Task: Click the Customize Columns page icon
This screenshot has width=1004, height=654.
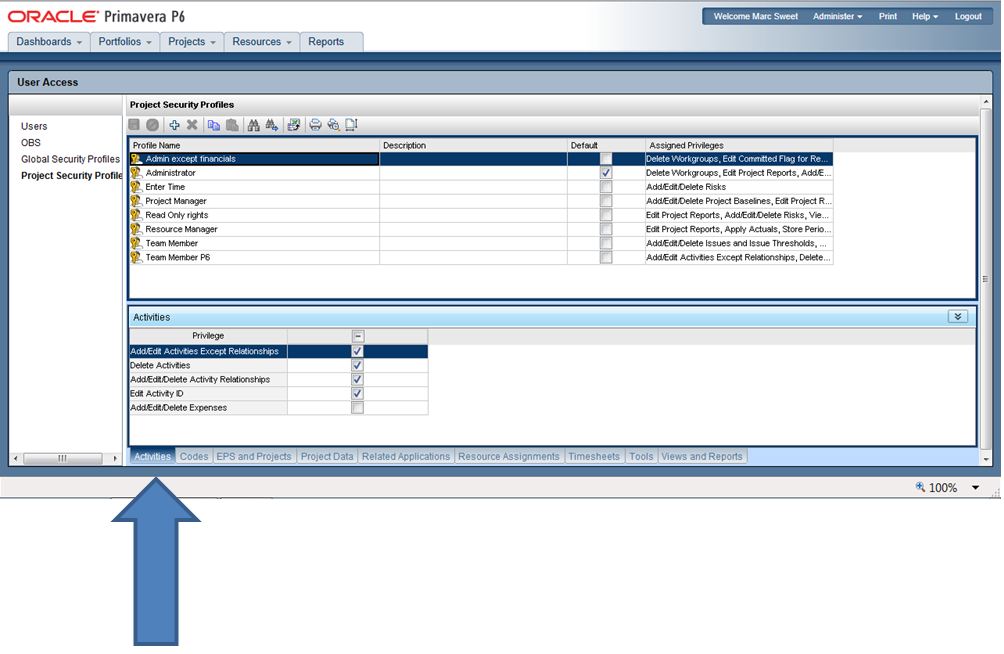Action: click(351, 125)
